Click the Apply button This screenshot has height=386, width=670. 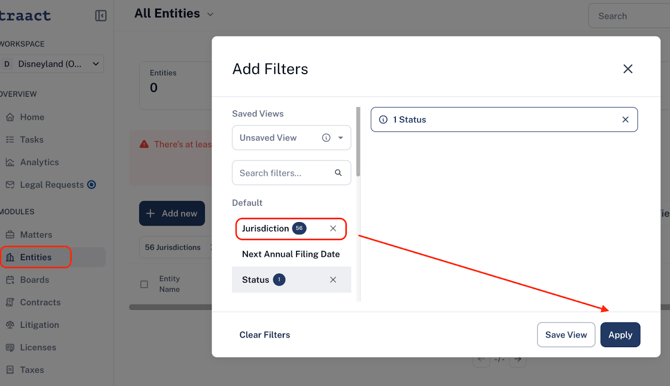[620, 335]
